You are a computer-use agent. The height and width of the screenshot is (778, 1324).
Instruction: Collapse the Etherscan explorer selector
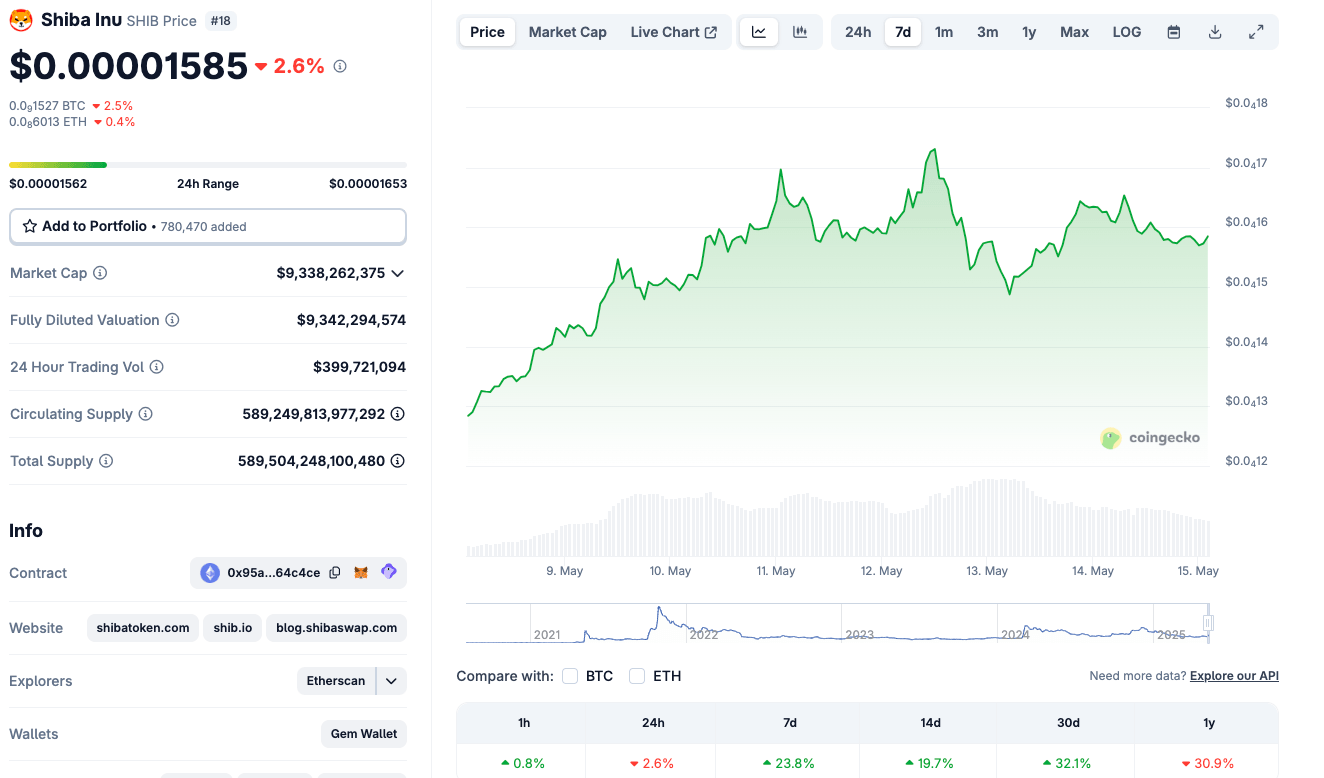click(x=391, y=680)
